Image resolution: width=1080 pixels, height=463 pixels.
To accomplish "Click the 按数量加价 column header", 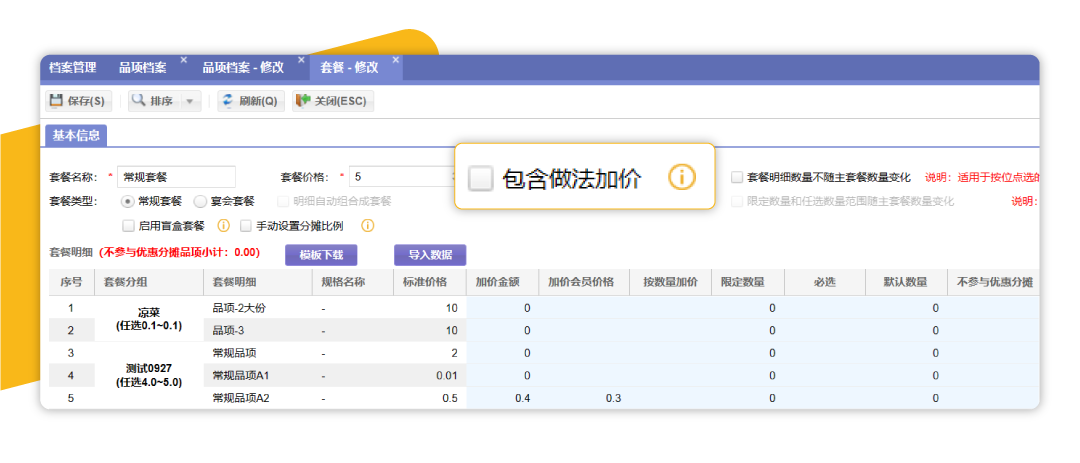I will click(672, 282).
